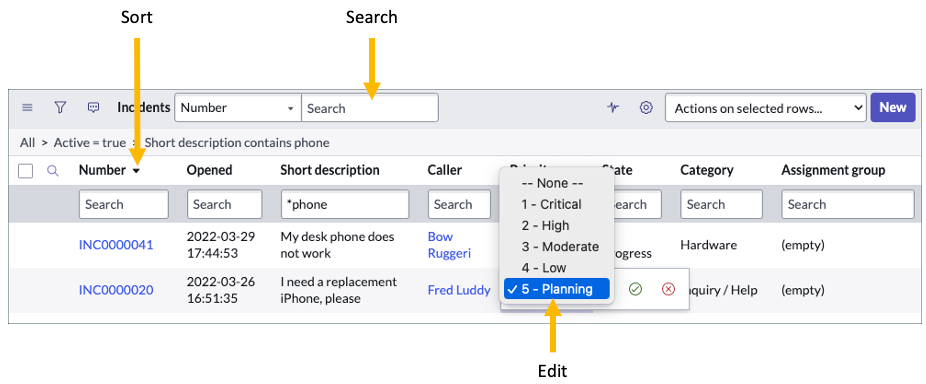The image size is (926, 384).
Task: Open caller Fred Luddy link
Action: pyautogui.click(x=459, y=290)
